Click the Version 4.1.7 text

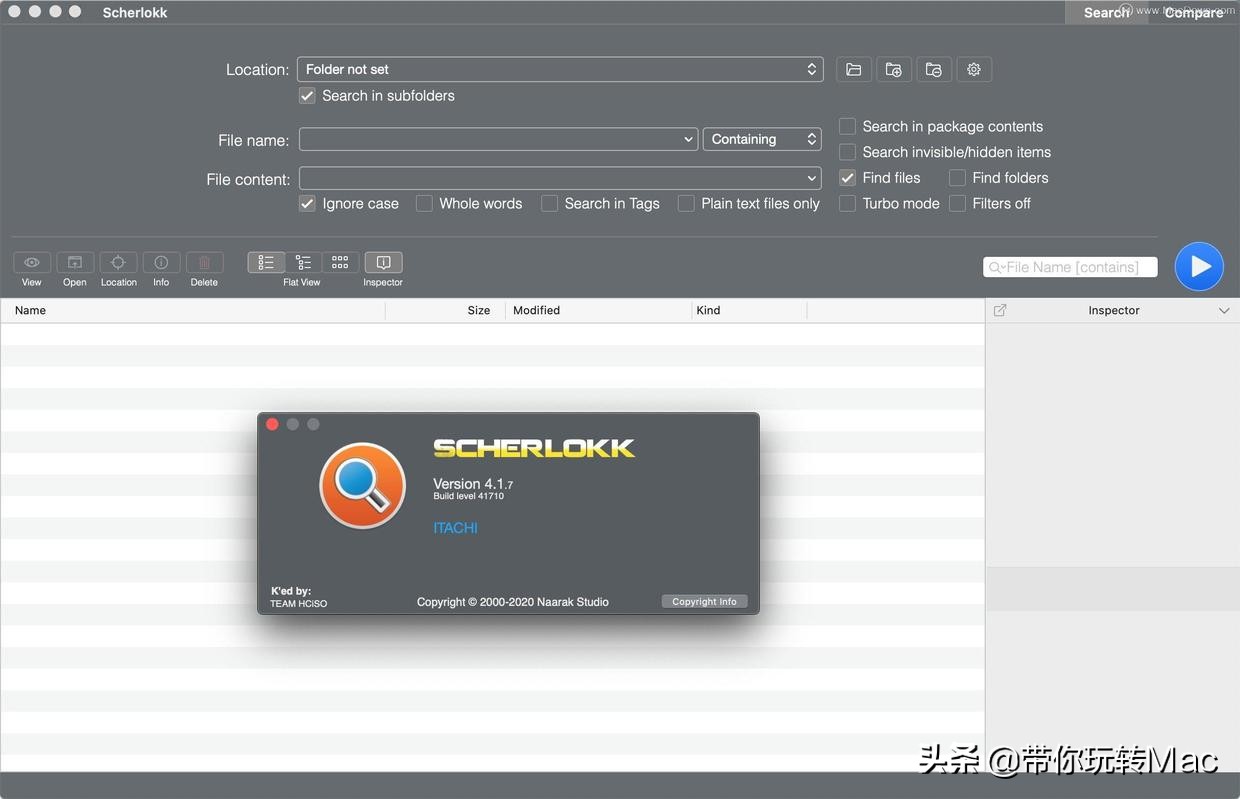click(473, 484)
